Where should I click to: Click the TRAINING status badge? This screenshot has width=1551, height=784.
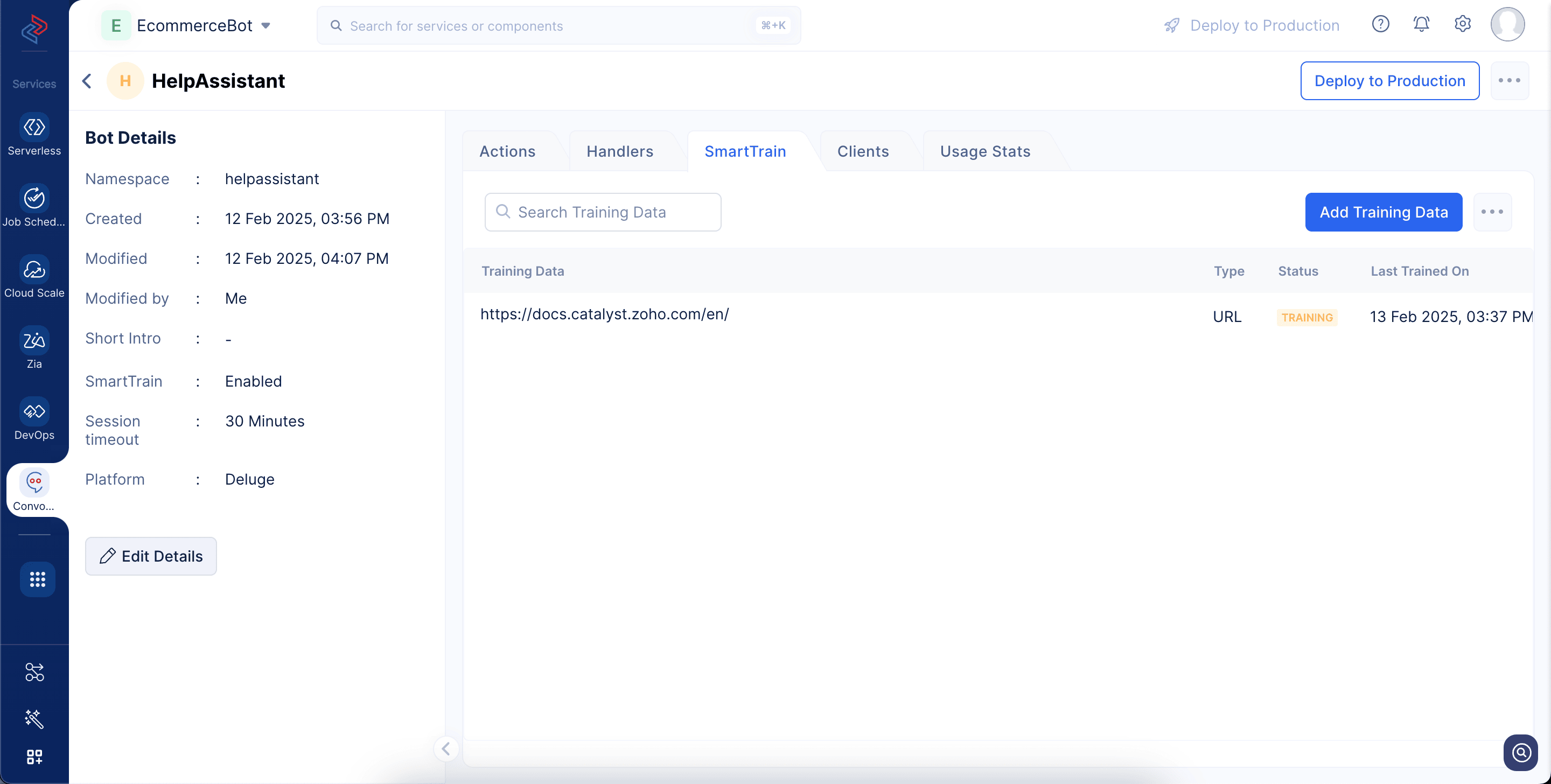tap(1307, 317)
